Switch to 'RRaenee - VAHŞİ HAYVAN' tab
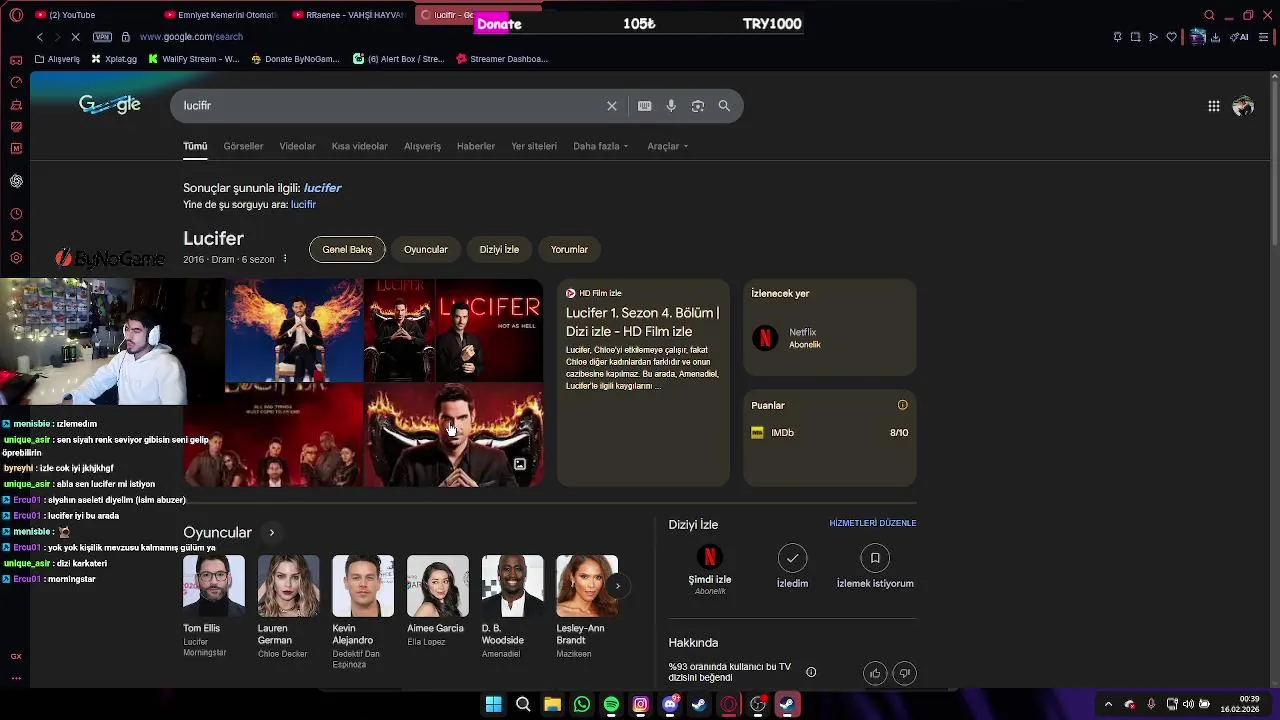Viewport: 1280px width, 720px height. (349, 15)
